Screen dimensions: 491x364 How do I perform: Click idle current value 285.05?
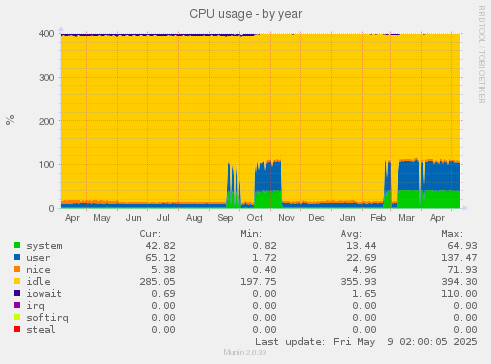(157, 282)
